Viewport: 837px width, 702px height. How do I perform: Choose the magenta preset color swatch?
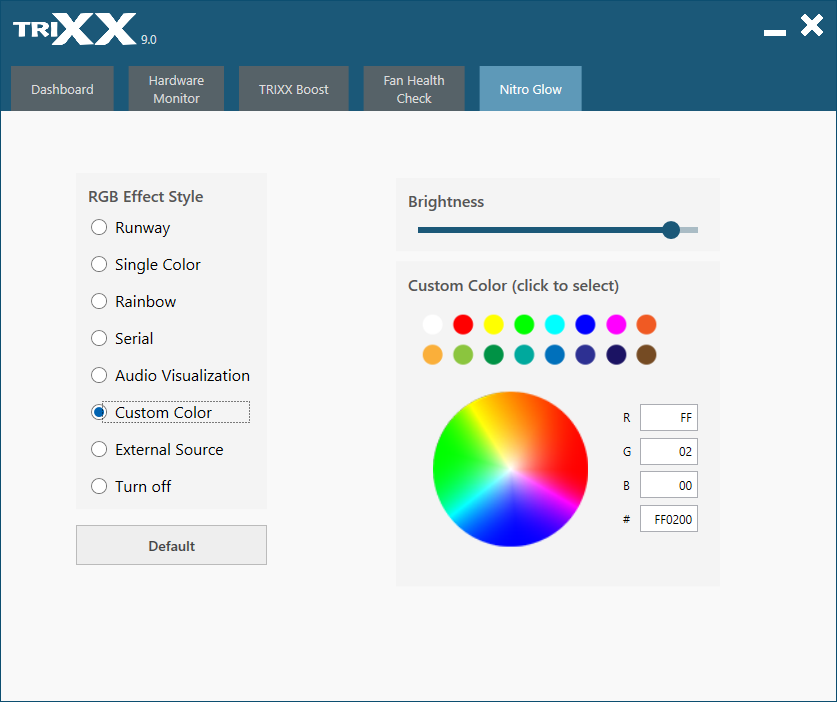click(616, 324)
